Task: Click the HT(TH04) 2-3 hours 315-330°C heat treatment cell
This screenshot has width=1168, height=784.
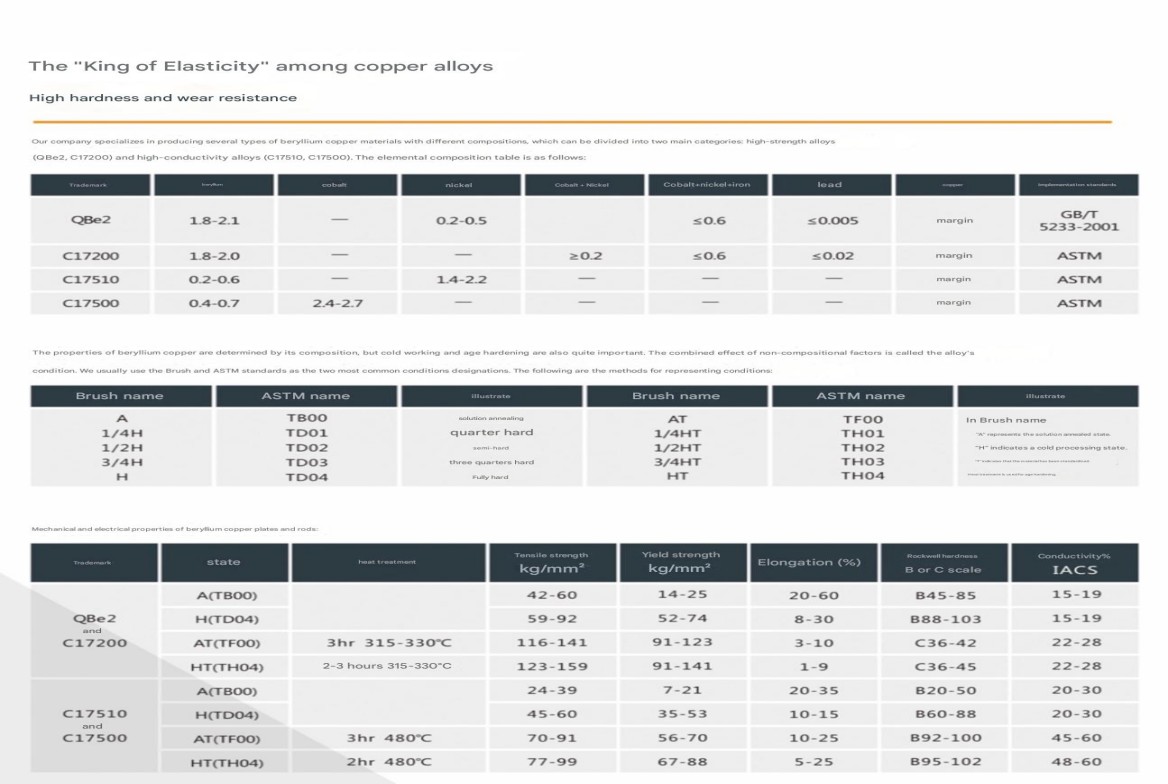Action: coord(386,667)
